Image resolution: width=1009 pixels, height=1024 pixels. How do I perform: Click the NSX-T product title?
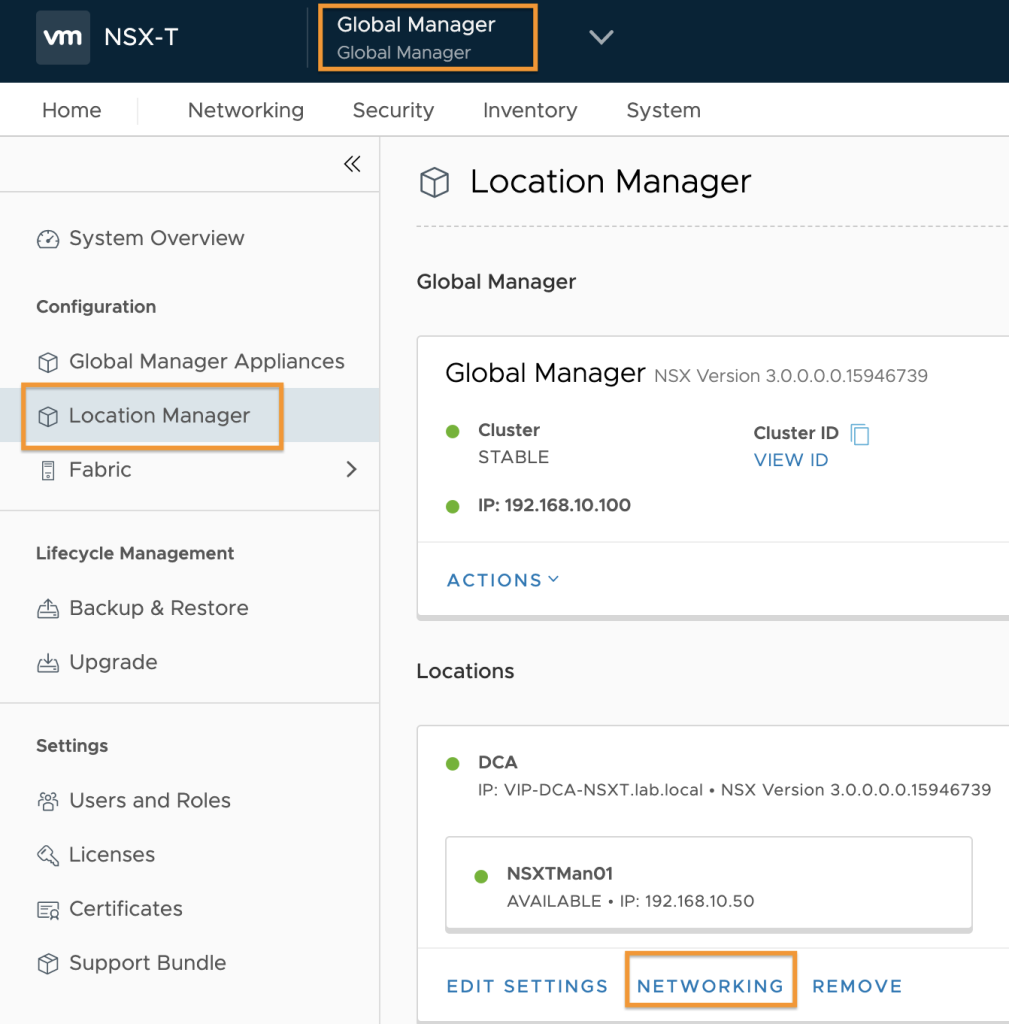point(141,37)
